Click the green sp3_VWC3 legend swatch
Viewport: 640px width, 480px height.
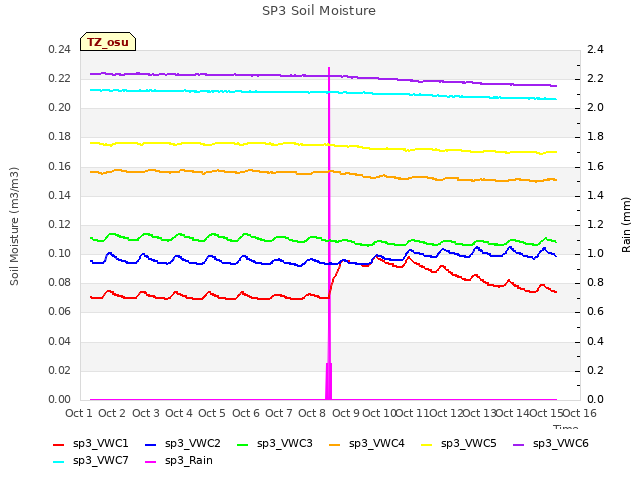[243, 444]
